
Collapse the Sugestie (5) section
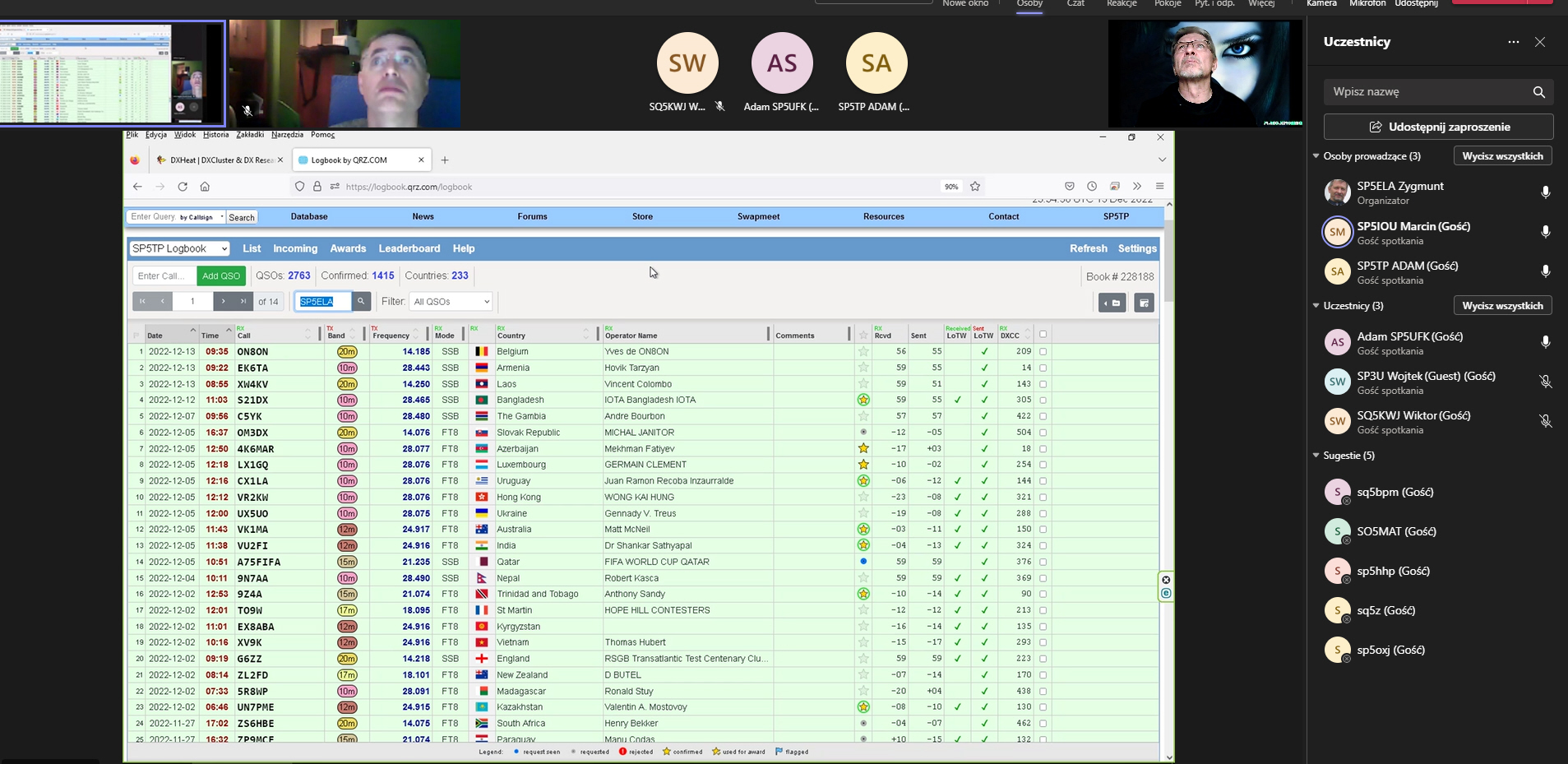click(1316, 456)
